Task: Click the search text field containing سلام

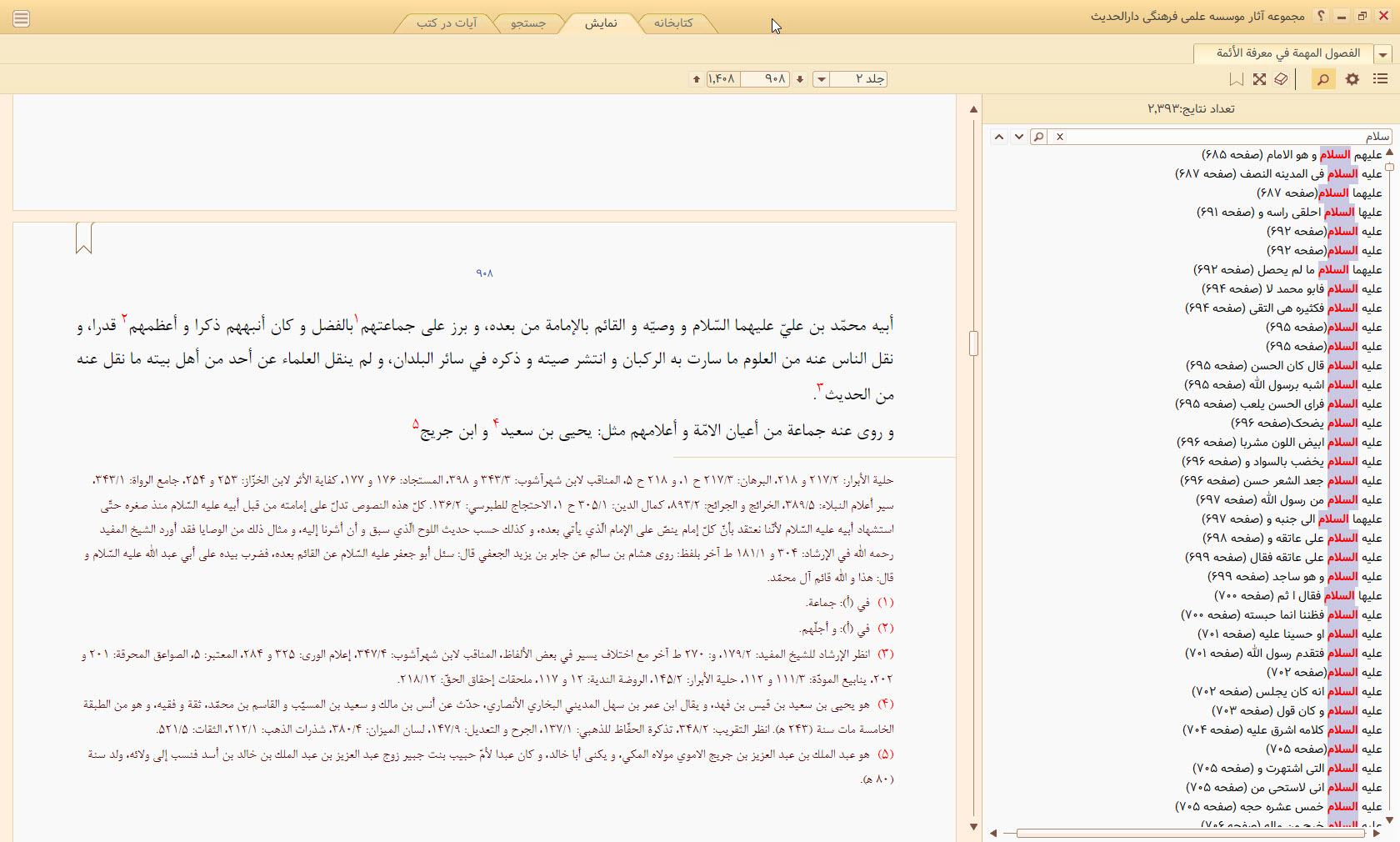Action: 1229,137
